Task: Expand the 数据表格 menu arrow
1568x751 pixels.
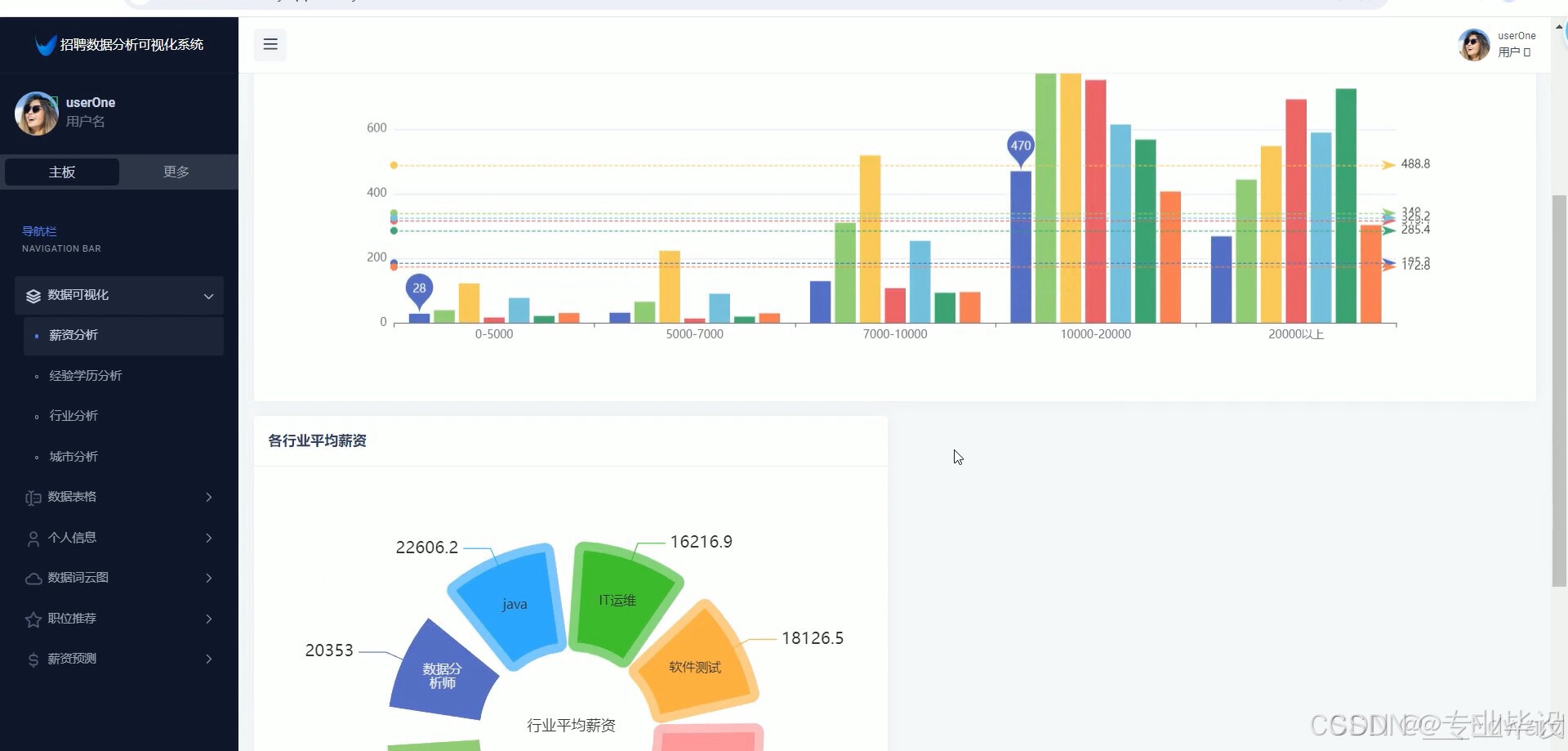Action: [x=209, y=497]
